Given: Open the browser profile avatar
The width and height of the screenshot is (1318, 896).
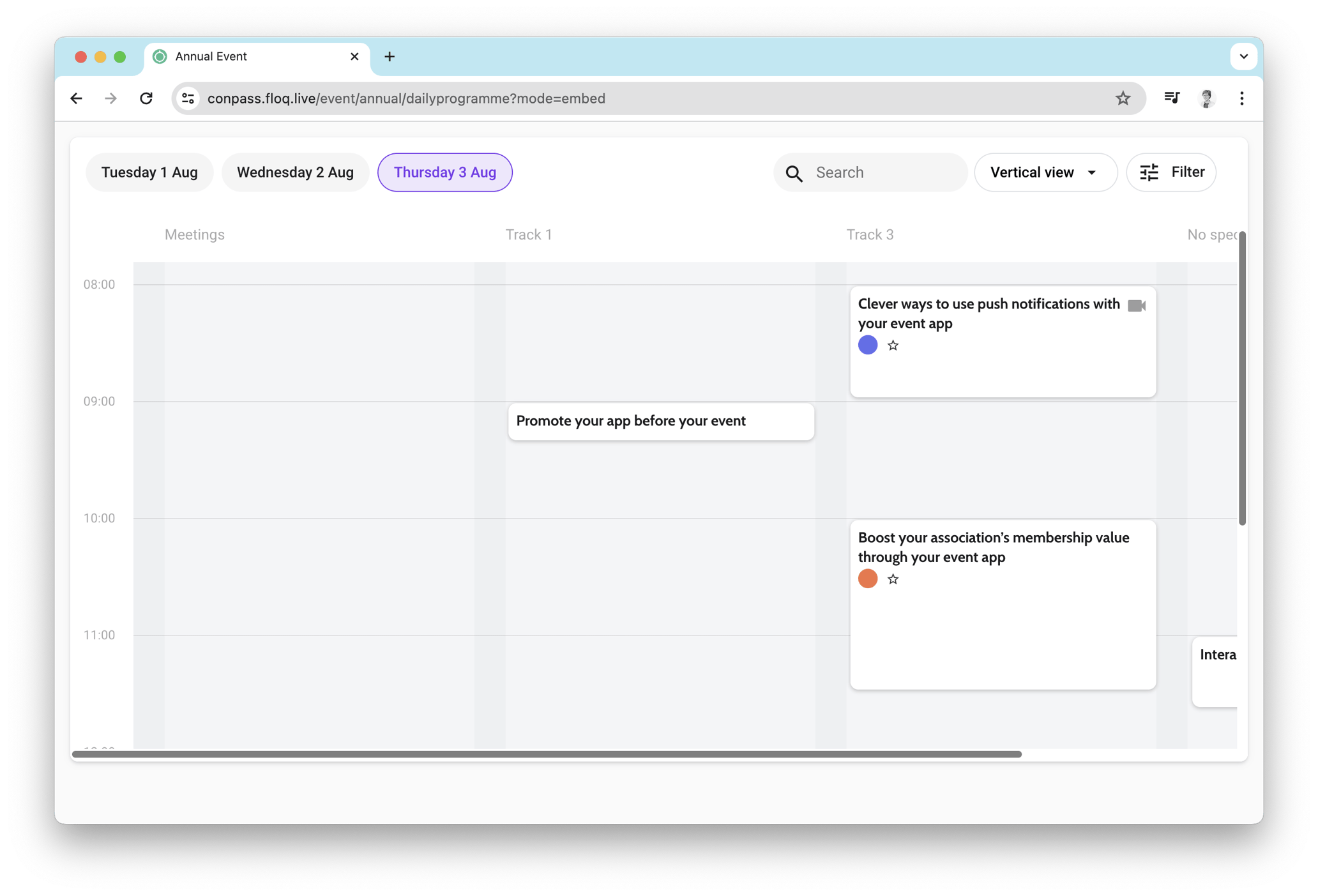Looking at the screenshot, I should pyautogui.click(x=1207, y=98).
